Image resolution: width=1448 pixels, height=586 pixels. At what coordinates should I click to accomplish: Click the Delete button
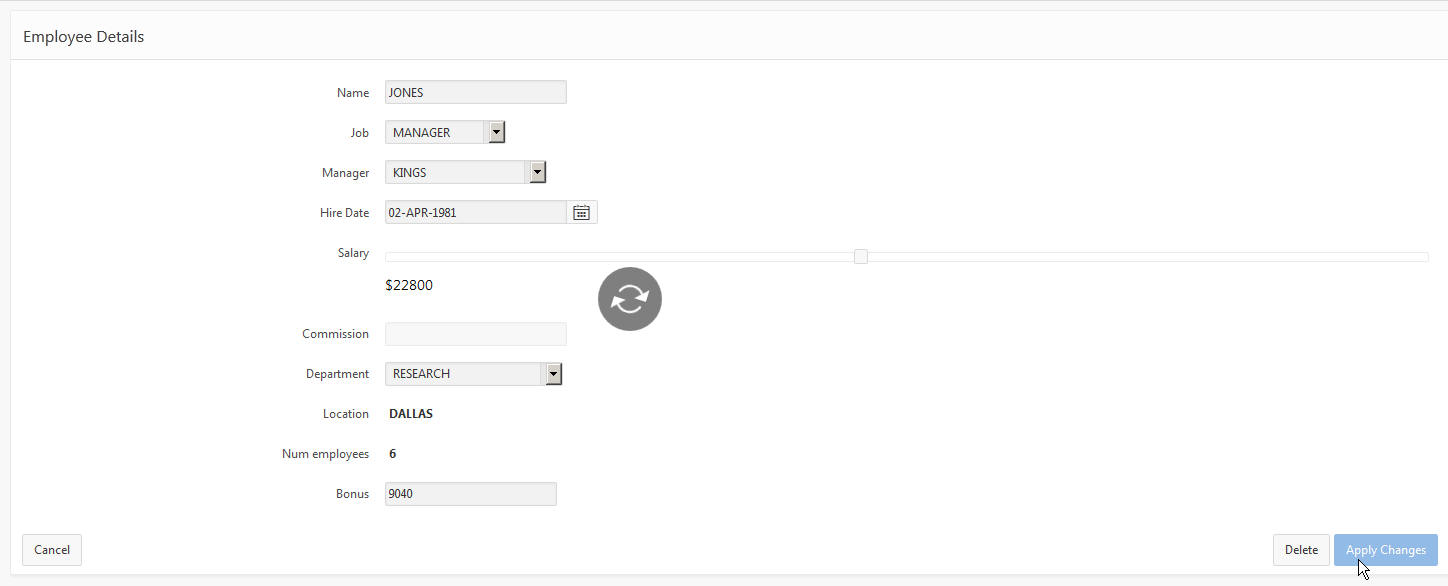click(x=1301, y=550)
